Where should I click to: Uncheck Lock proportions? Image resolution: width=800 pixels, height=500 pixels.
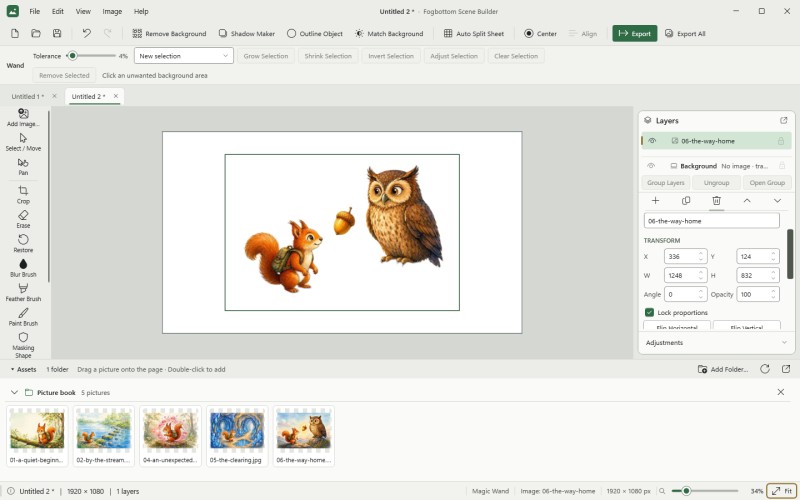(649, 312)
